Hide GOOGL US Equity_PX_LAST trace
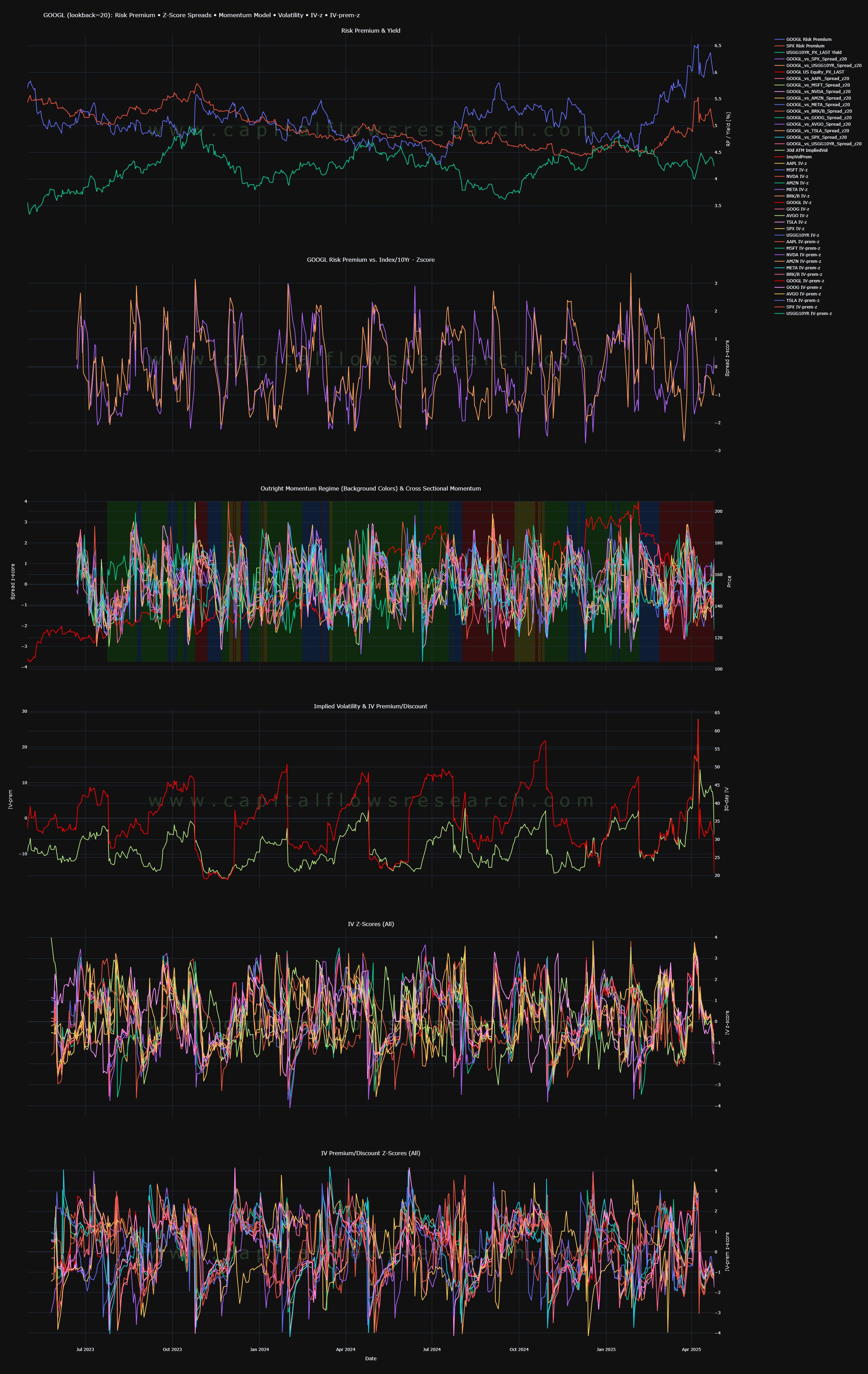The width and height of the screenshot is (868, 1374). click(809, 72)
